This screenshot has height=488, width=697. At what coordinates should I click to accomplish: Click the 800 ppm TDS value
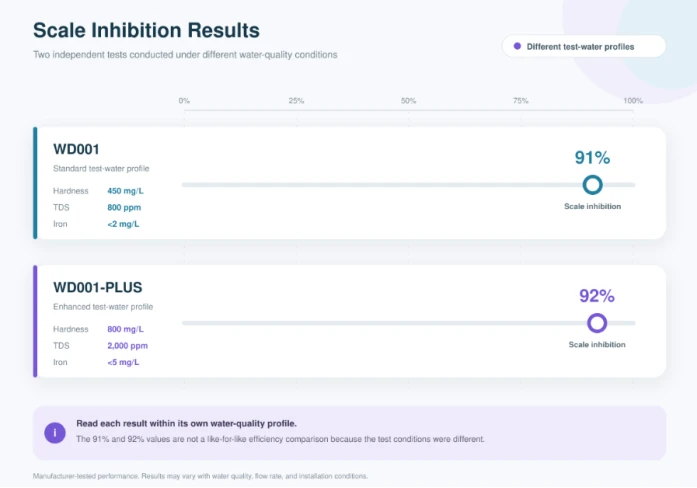(x=124, y=208)
